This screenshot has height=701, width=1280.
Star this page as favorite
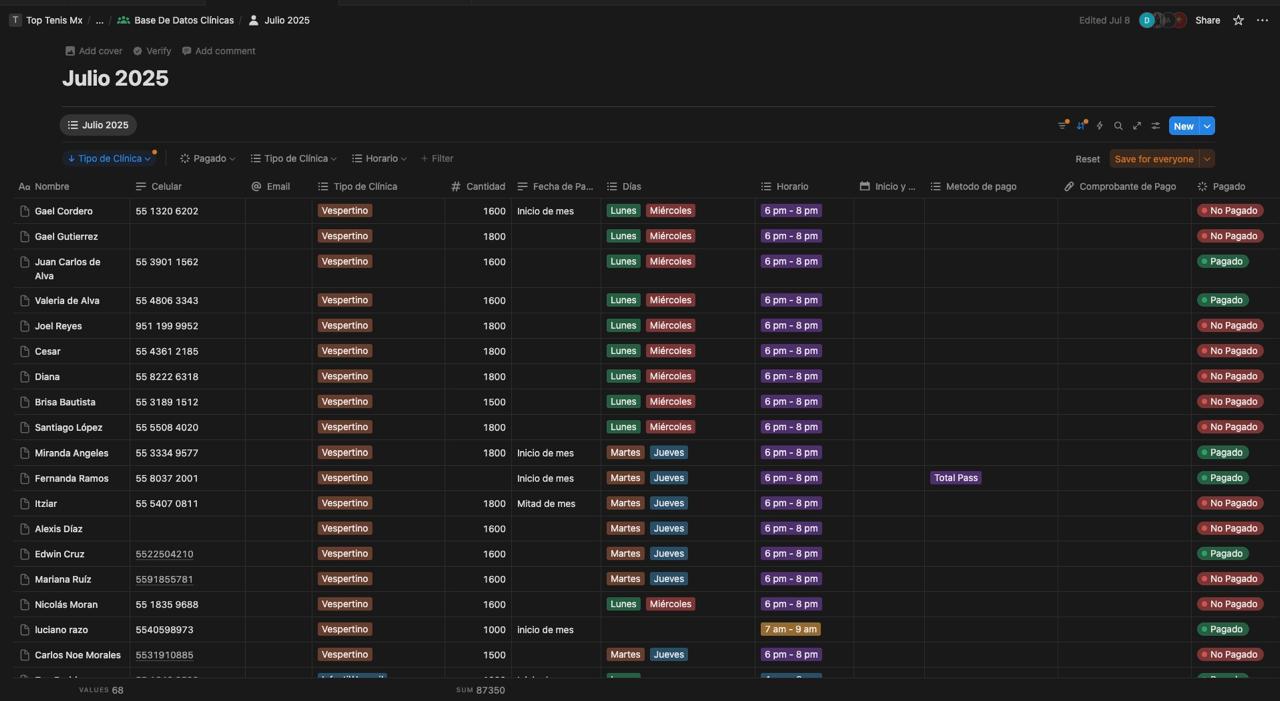click(x=1238, y=20)
